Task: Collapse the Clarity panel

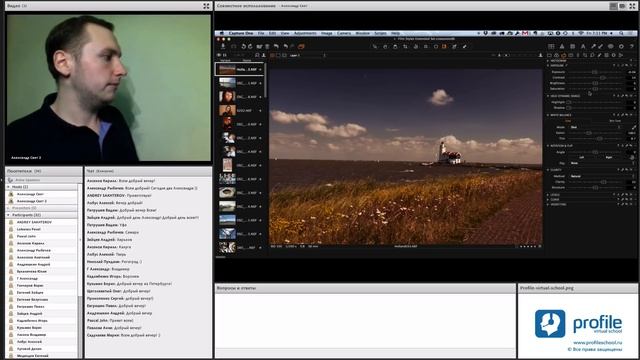Action: [x=548, y=170]
